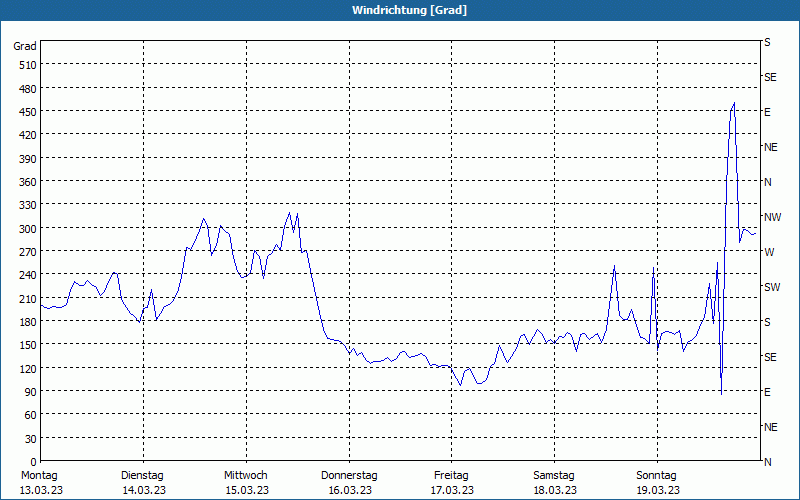Click the Mittwoch day label
The height and width of the screenshot is (500, 800).
pyautogui.click(x=245, y=475)
